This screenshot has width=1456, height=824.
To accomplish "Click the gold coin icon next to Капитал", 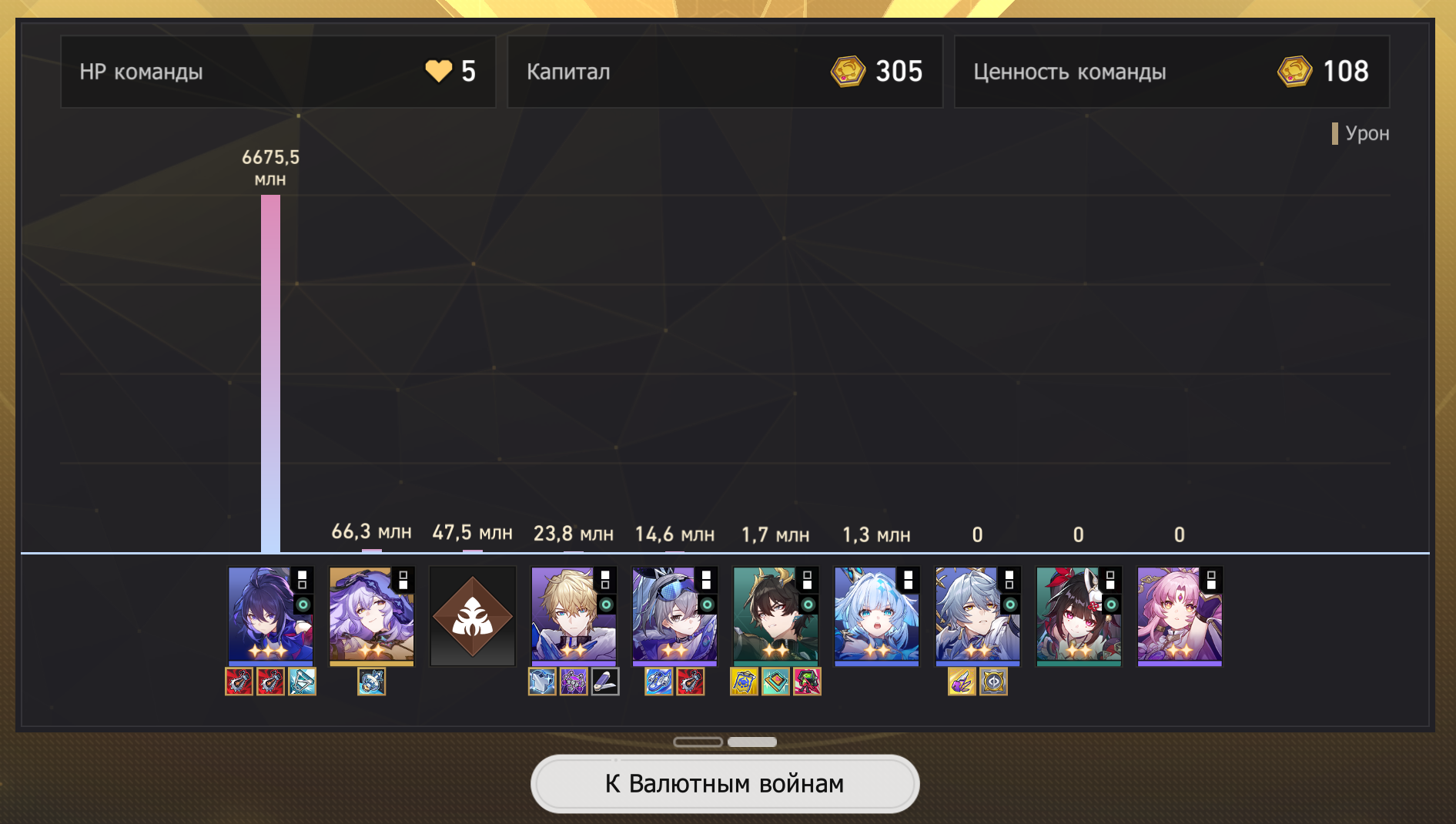I will (x=848, y=72).
